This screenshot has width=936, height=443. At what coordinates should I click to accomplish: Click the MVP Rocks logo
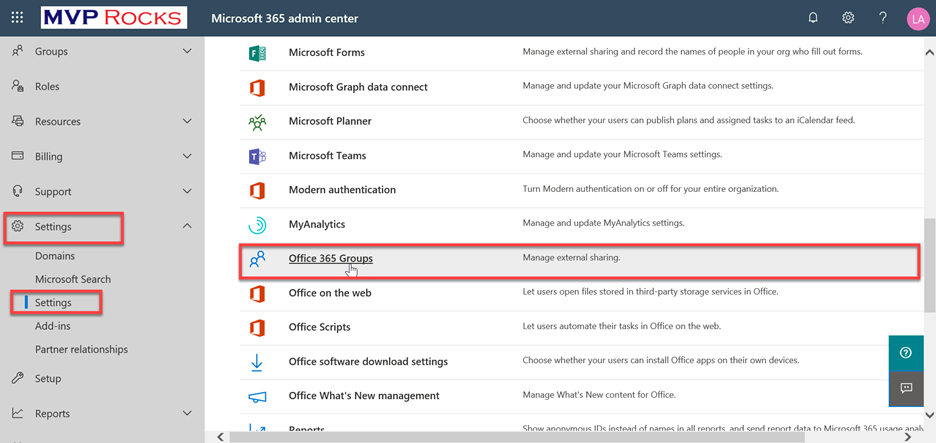pos(113,18)
